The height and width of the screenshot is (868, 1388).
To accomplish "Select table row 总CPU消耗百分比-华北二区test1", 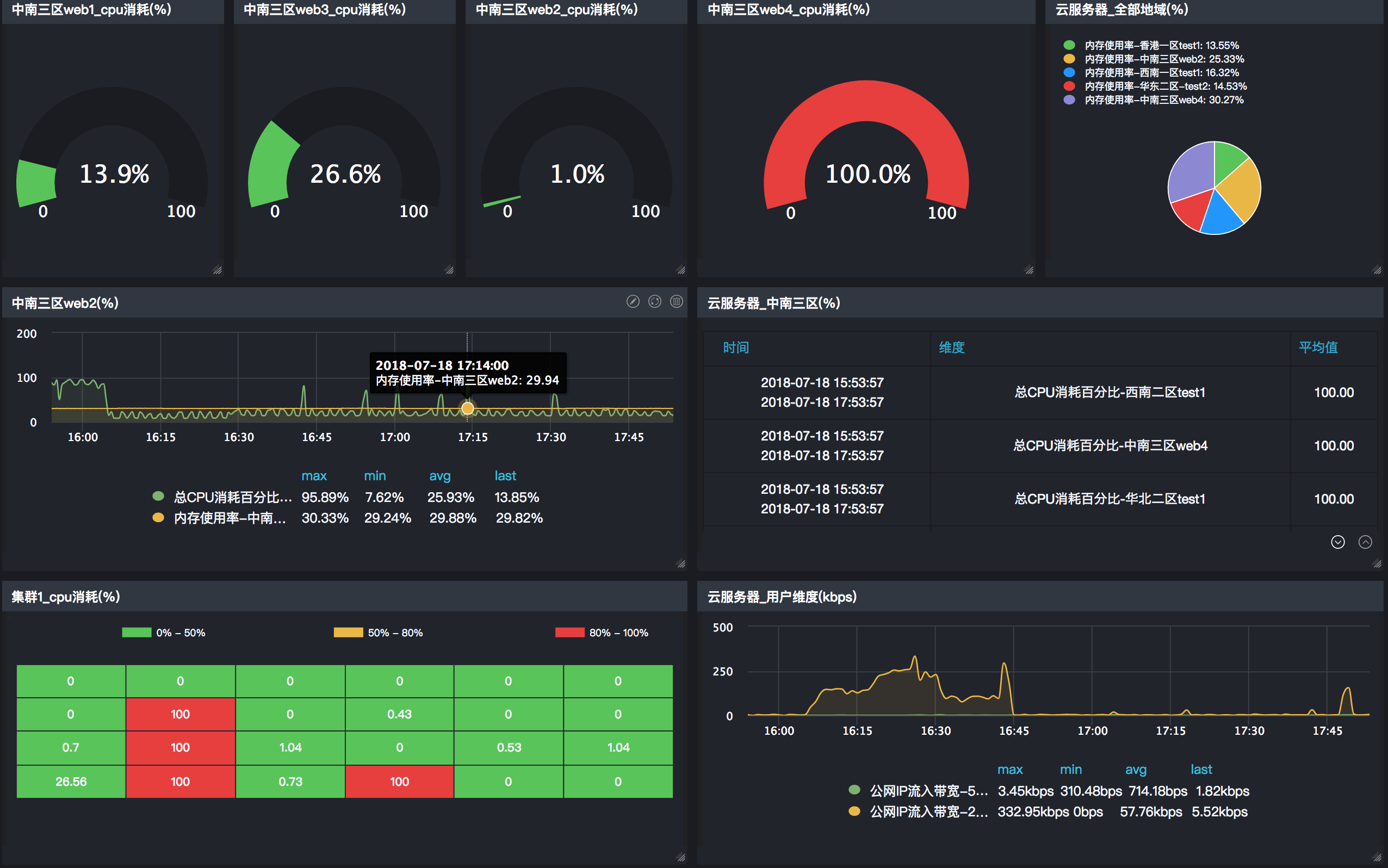I will [1039, 499].
